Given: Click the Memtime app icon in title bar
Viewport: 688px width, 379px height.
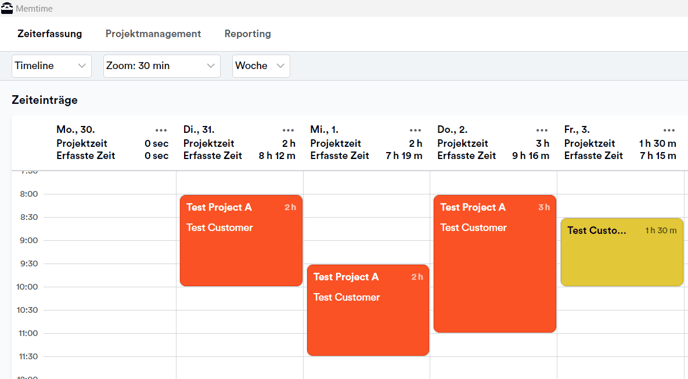Looking at the screenshot, I should click(x=7, y=8).
